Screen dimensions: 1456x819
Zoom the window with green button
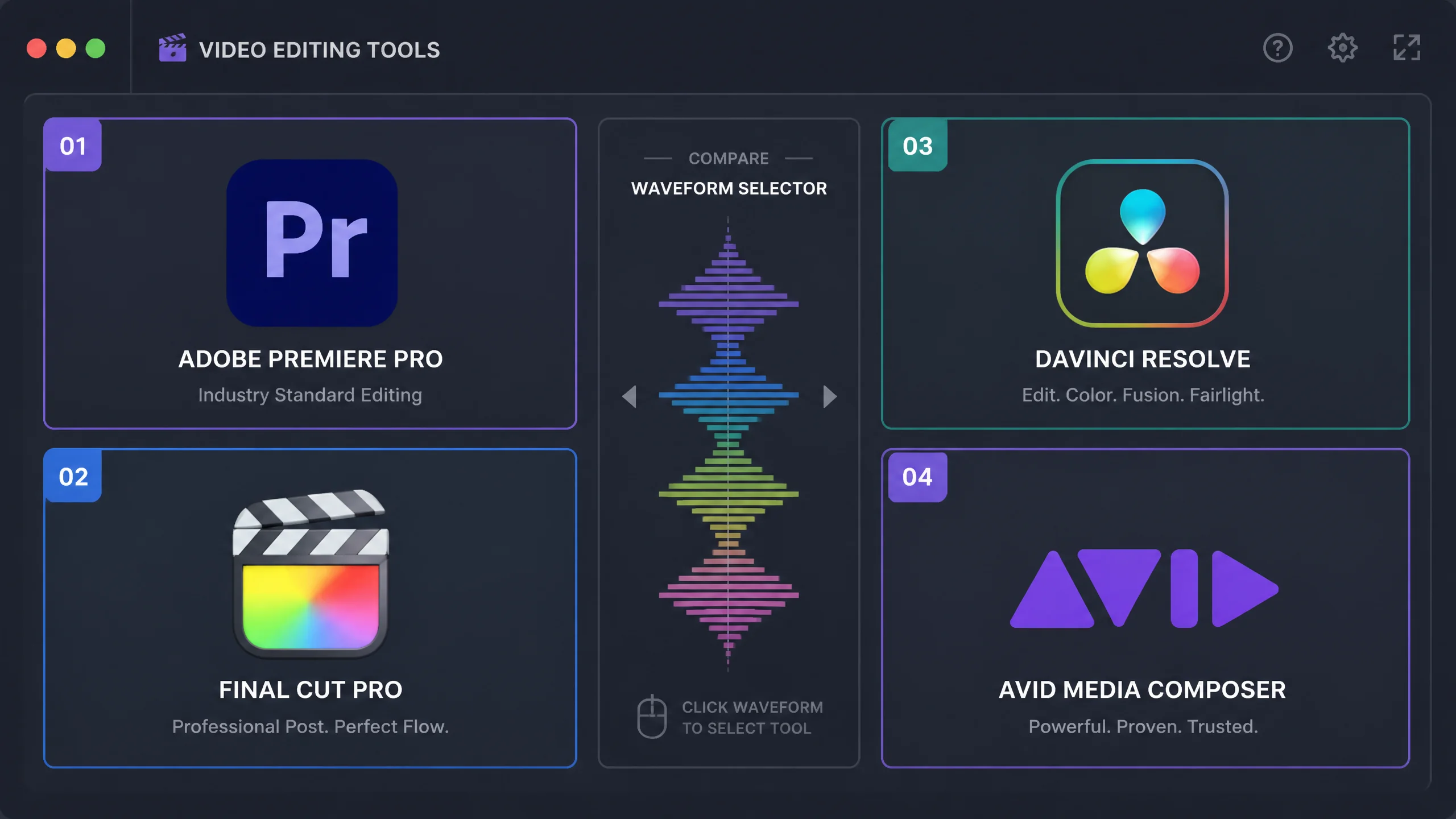coord(96,48)
